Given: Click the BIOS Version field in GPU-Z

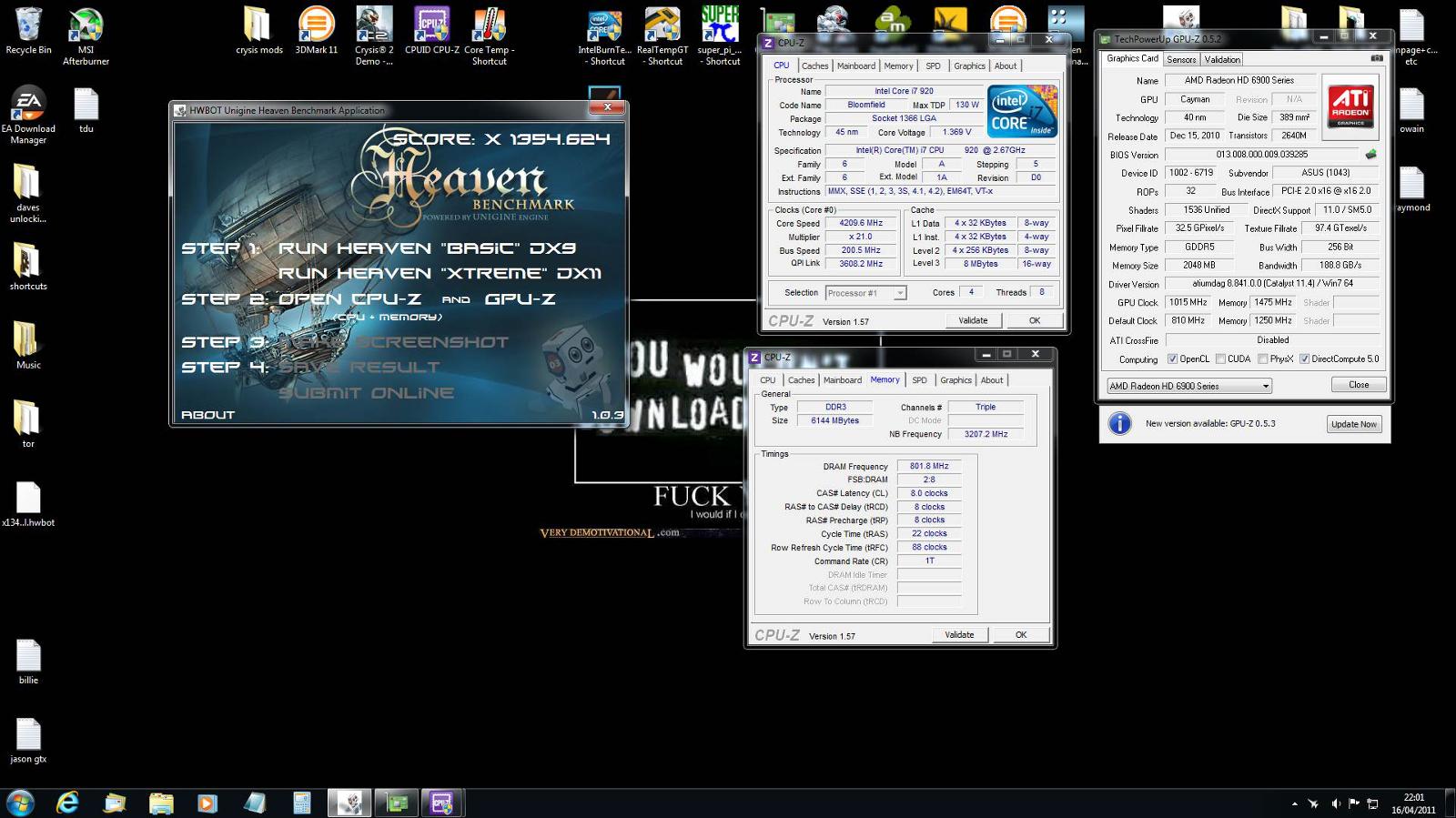Looking at the screenshot, I should (x=1261, y=155).
